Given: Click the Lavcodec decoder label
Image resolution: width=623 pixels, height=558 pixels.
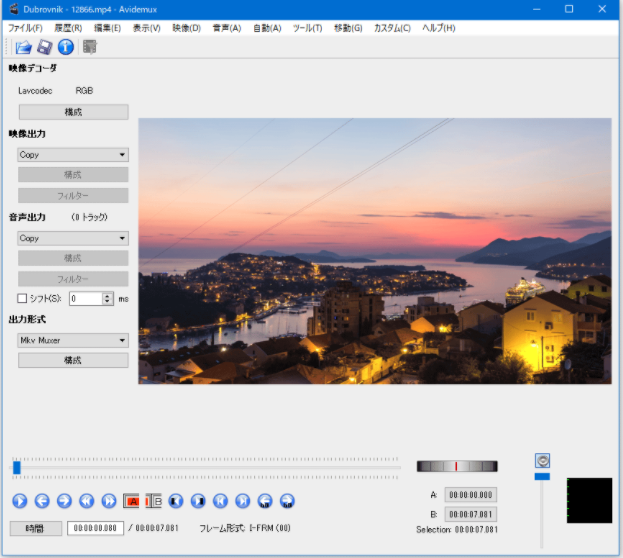Looking at the screenshot, I should point(35,91).
